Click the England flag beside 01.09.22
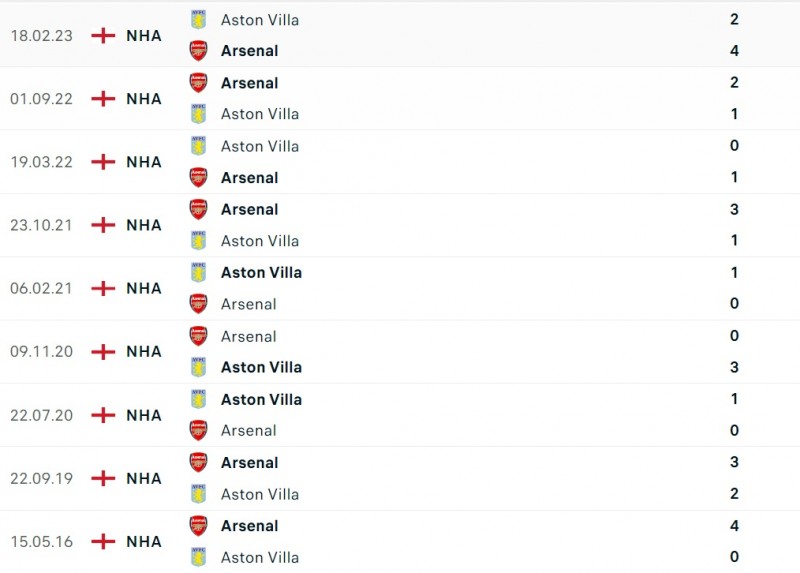The width and height of the screenshot is (800, 573). pos(103,98)
